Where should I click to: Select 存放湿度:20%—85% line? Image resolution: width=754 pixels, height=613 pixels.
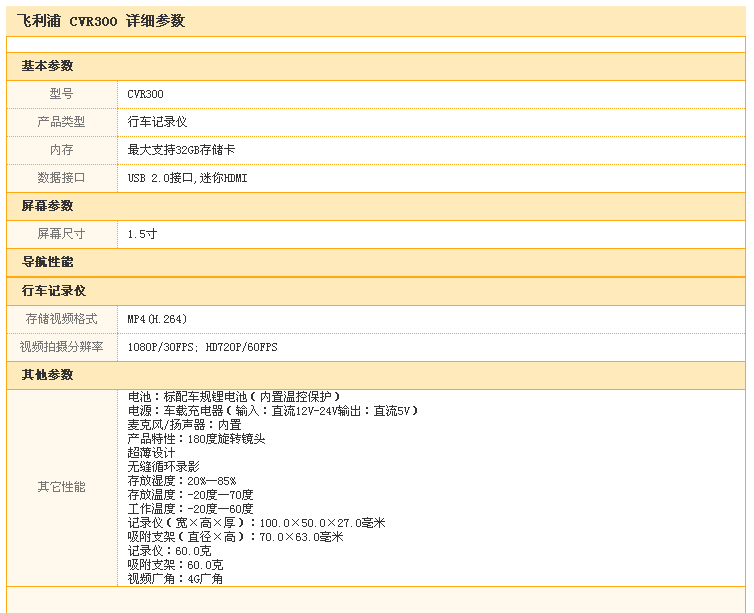click(x=182, y=481)
